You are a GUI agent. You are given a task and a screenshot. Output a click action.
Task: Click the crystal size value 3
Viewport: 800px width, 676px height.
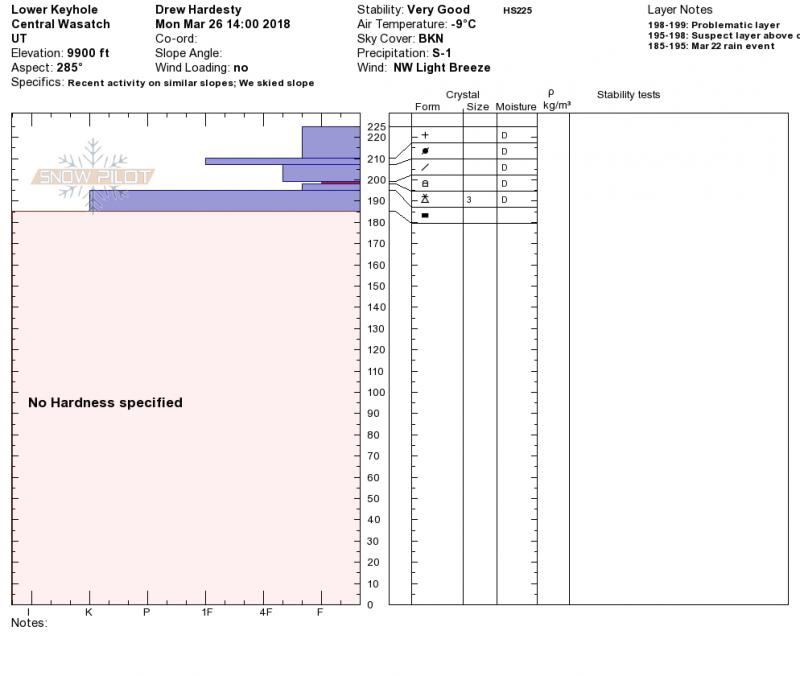pos(469,200)
